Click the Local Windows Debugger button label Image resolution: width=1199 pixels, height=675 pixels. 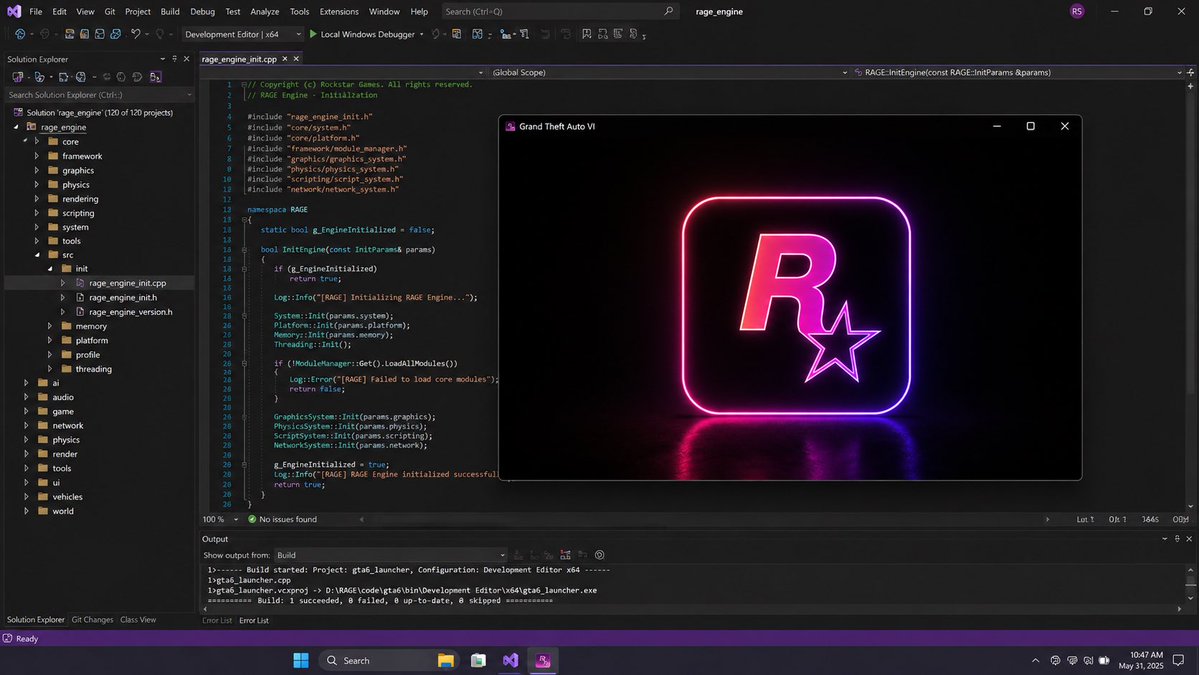pyautogui.click(x=368, y=34)
